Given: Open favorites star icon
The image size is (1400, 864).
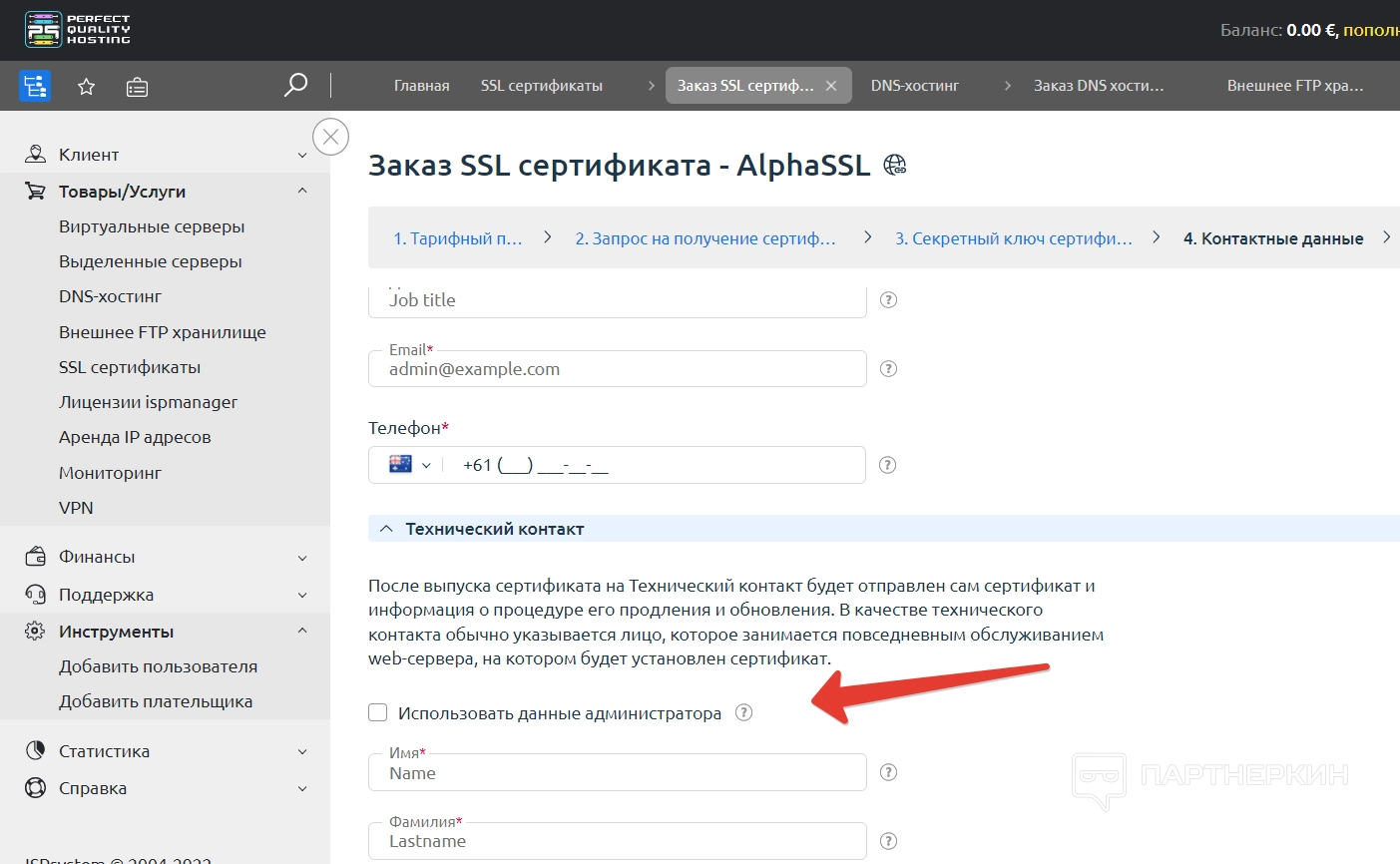Looking at the screenshot, I should point(87,87).
